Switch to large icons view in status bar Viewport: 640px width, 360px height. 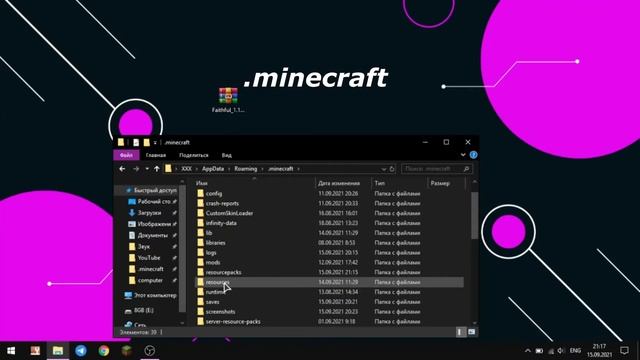click(x=471, y=332)
